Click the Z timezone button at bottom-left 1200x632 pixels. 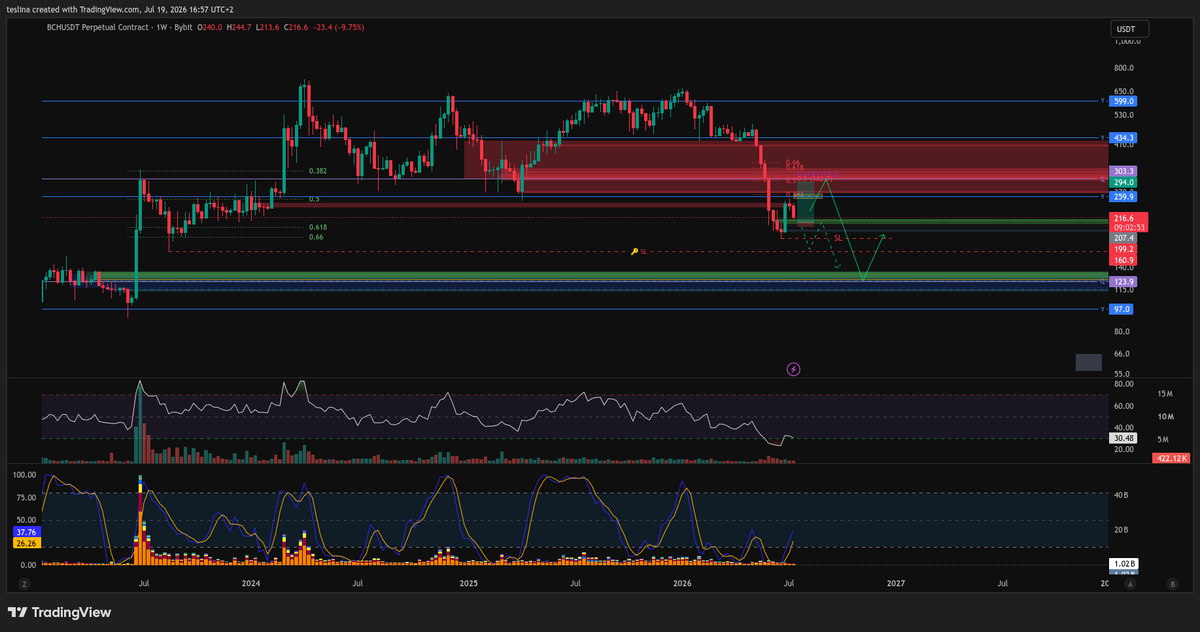[x=25, y=582]
